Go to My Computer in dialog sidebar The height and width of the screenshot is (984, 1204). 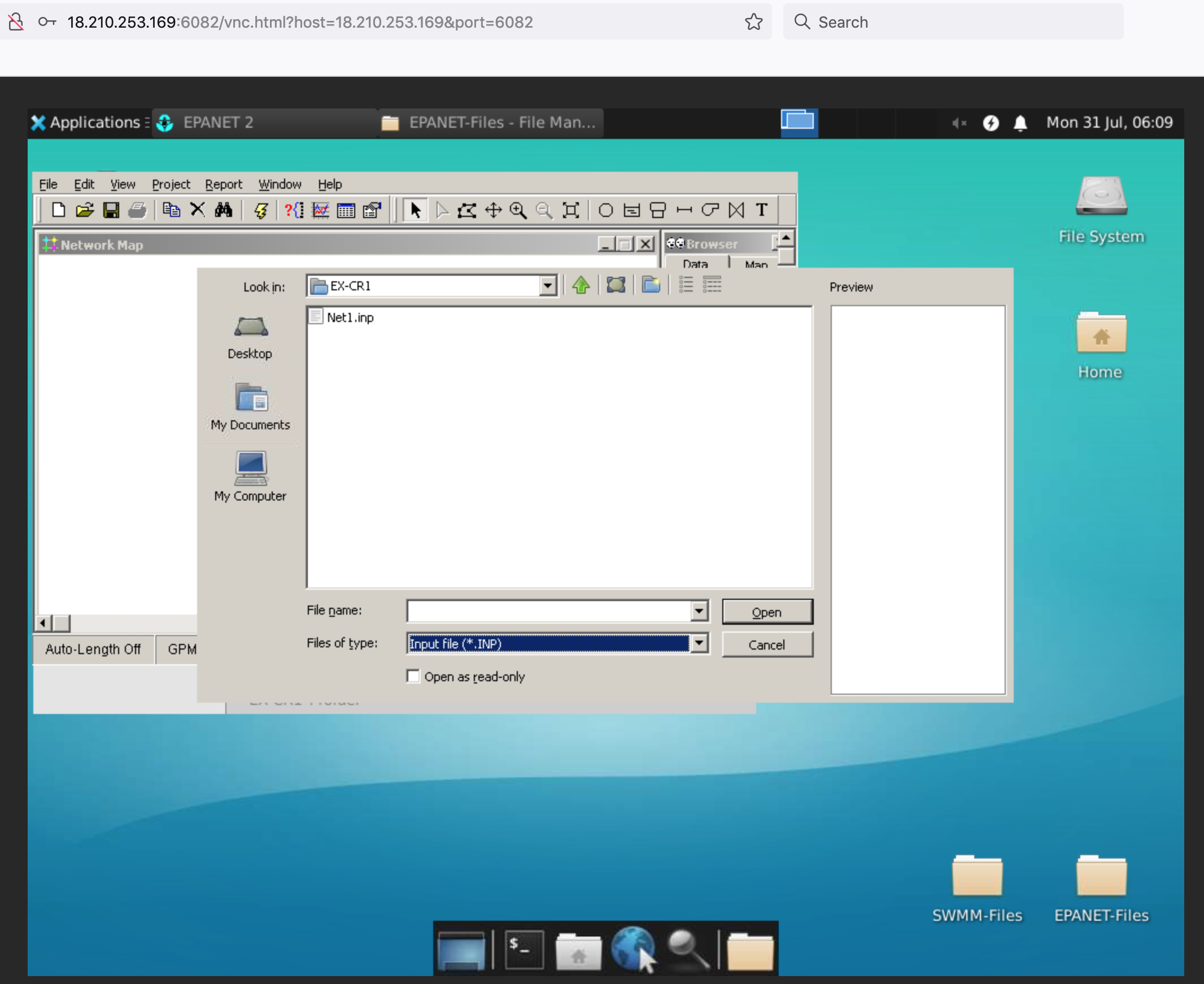tap(250, 477)
